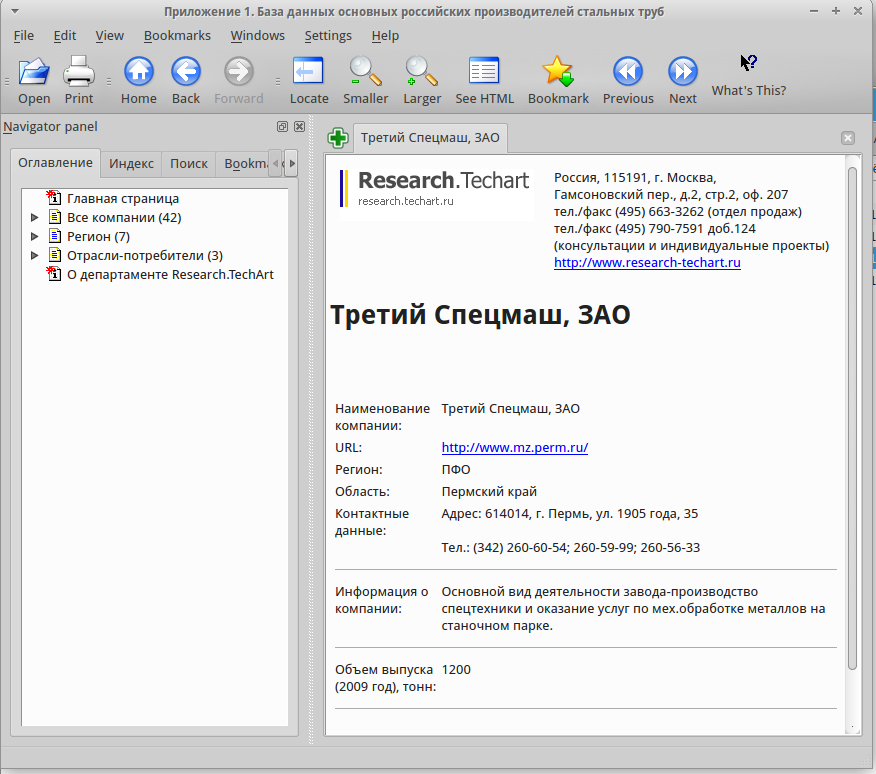The image size is (876, 774).
Task: Open the Help menu
Action: click(385, 35)
